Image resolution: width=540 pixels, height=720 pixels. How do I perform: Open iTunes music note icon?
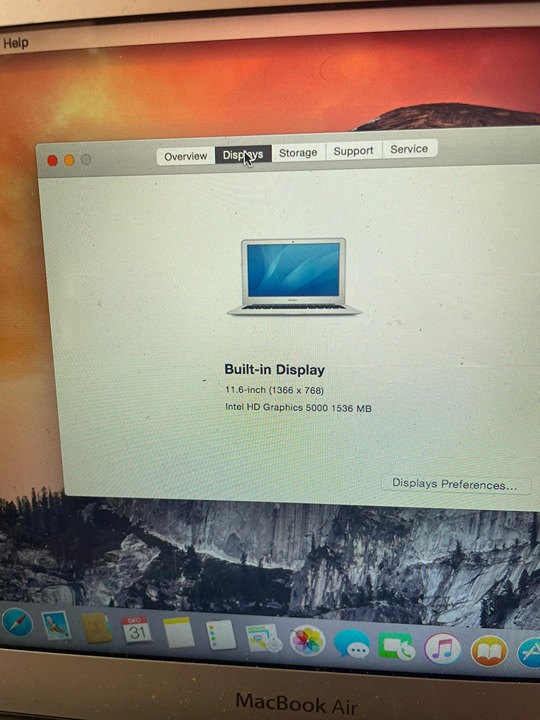(442, 648)
